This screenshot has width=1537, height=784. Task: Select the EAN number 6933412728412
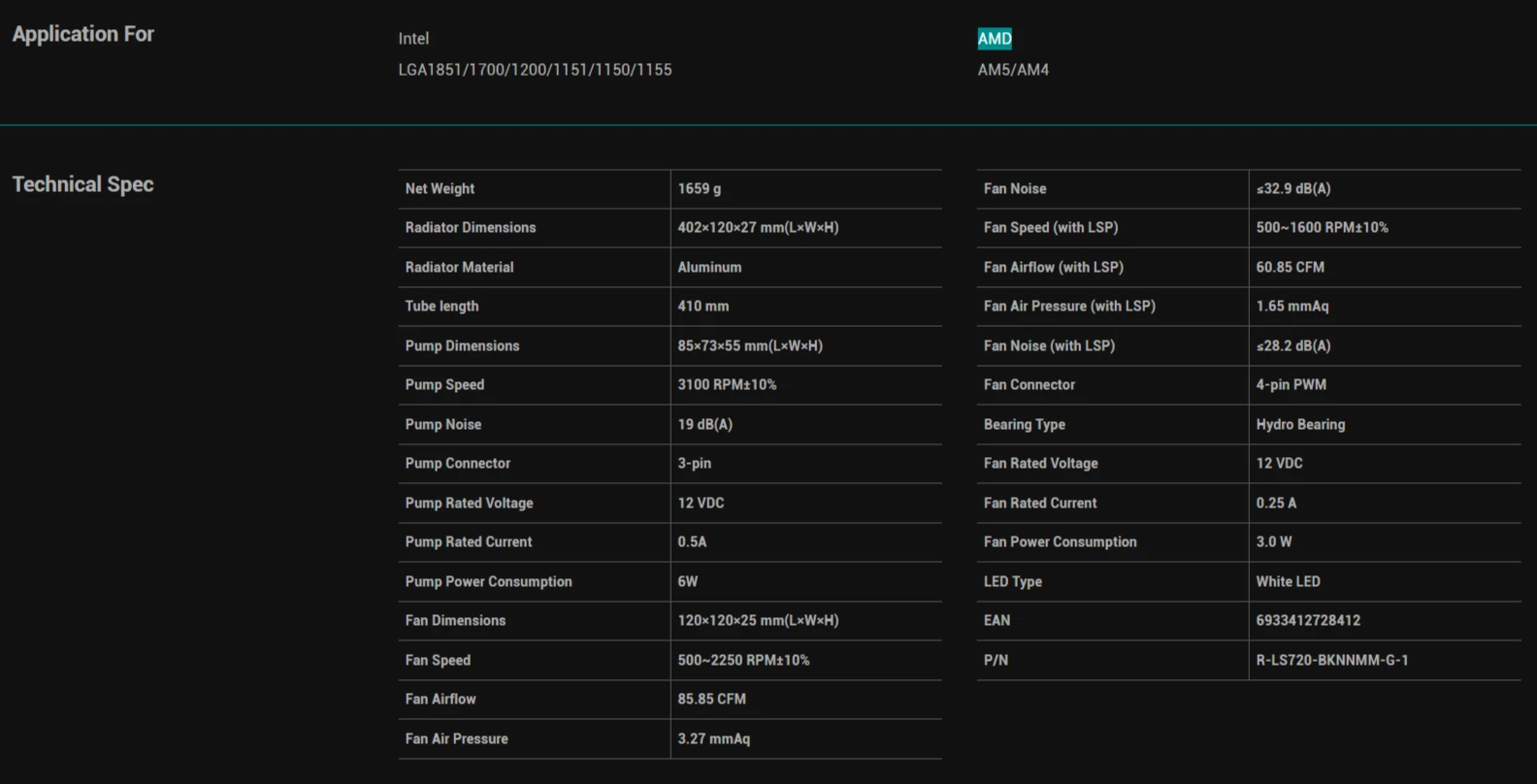click(x=1308, y=621)
